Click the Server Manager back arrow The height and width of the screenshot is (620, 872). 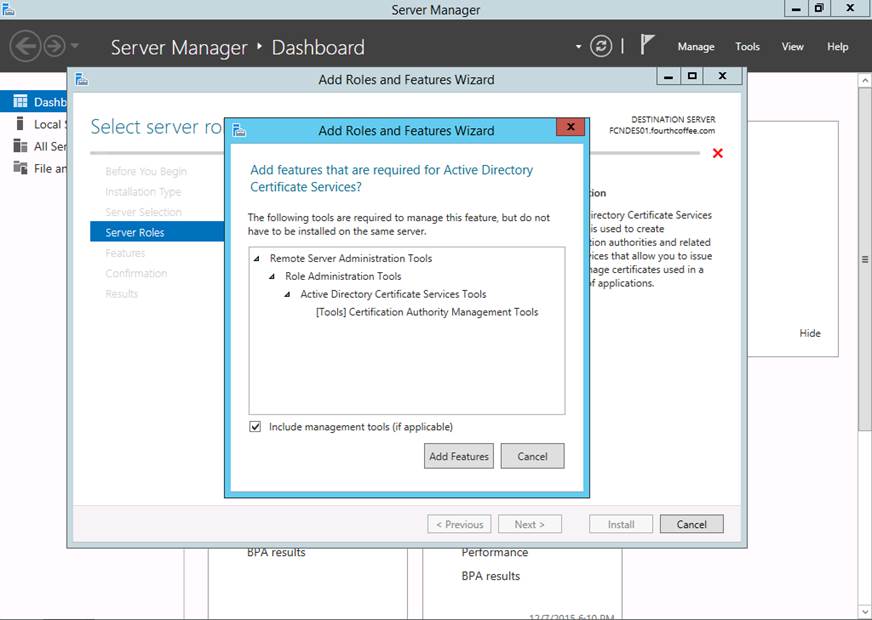(25, 46)
